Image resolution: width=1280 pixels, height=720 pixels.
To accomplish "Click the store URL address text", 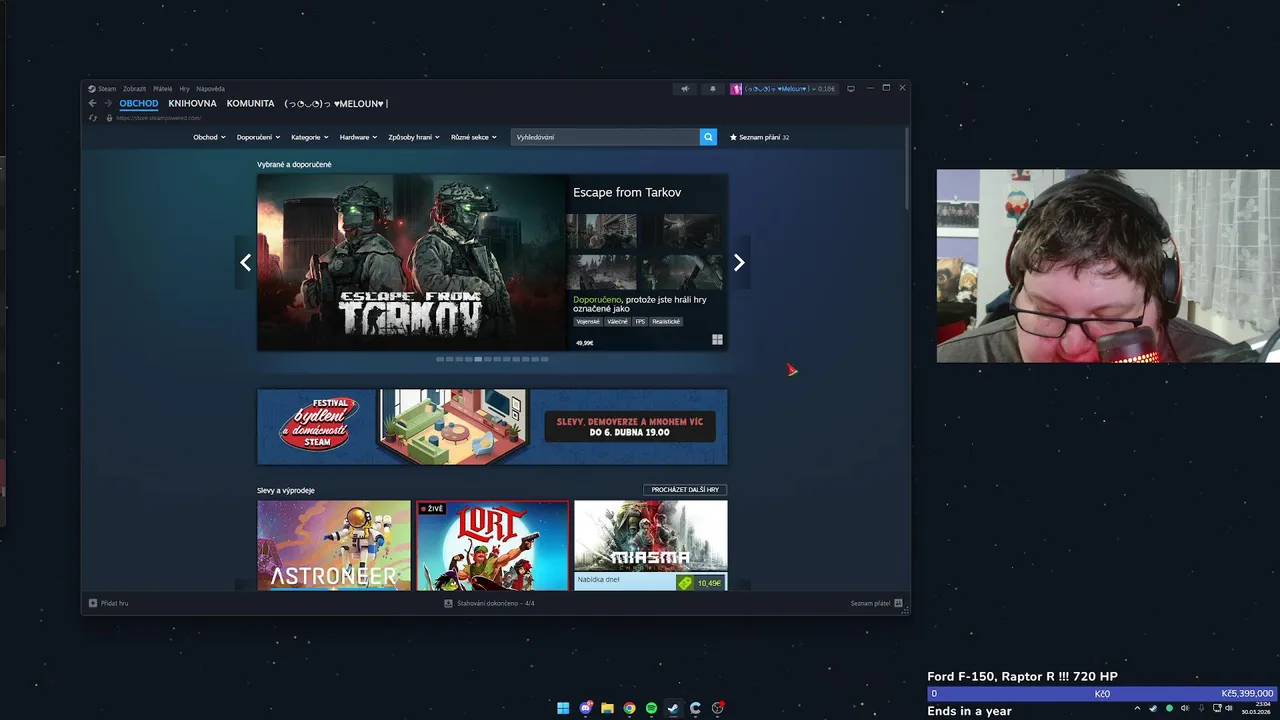I will pyautogui.click(x=159, y=118).
